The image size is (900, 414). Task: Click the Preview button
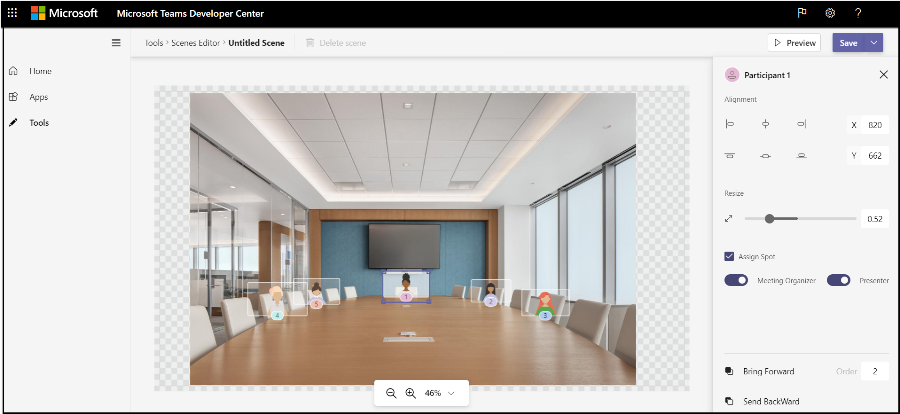click(794, 43)
